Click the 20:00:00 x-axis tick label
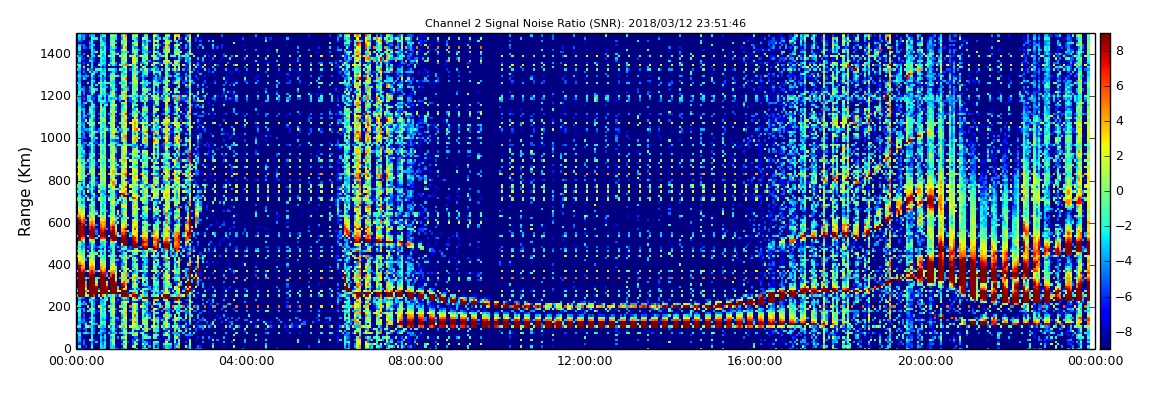This screenshot has width=1150, height=407. pos(925,361)
